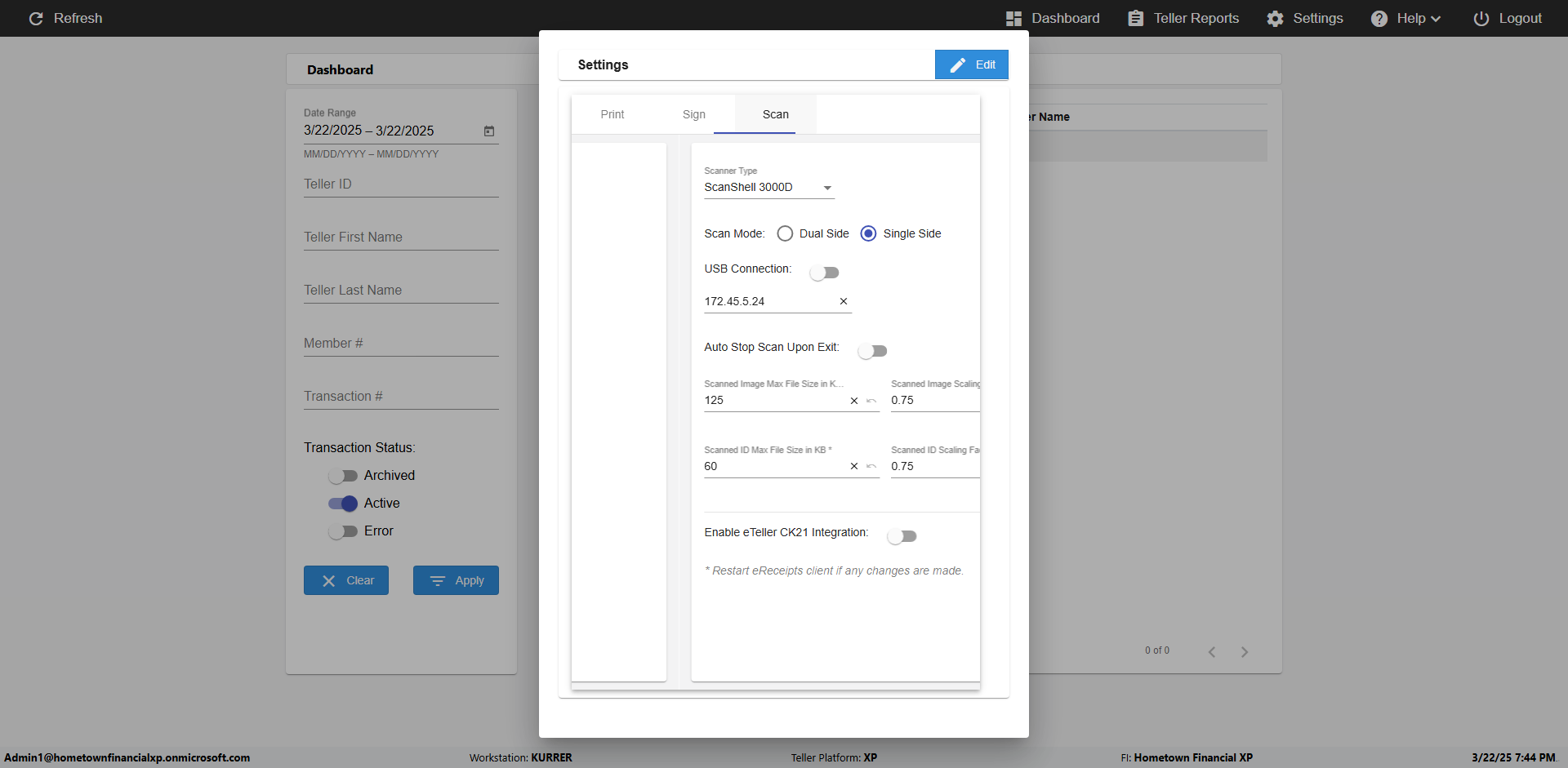Click the Transaction # input field
1568x768 pixels.
click(x=401, y=397)
